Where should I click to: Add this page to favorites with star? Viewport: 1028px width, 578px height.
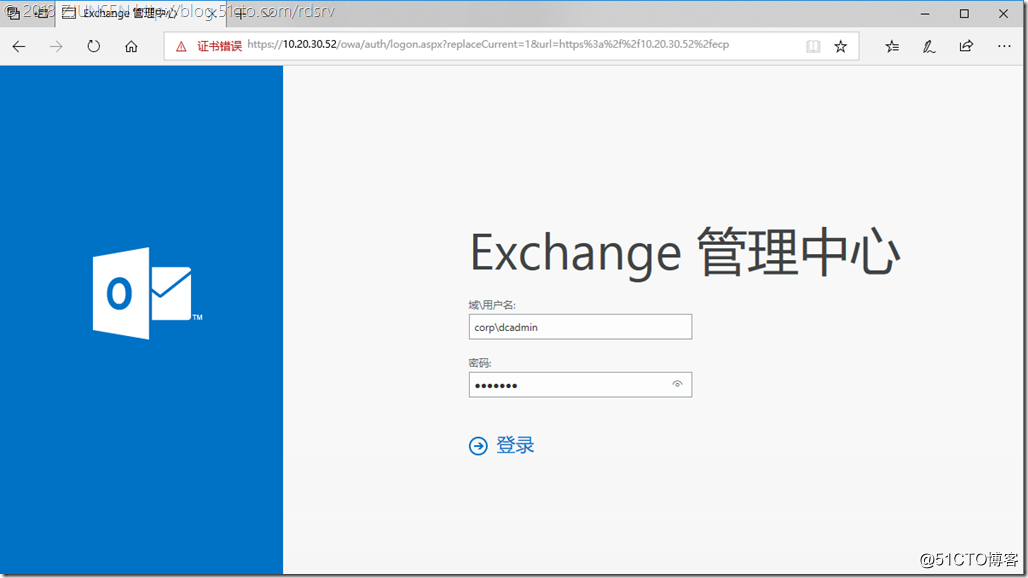(840, 47)
